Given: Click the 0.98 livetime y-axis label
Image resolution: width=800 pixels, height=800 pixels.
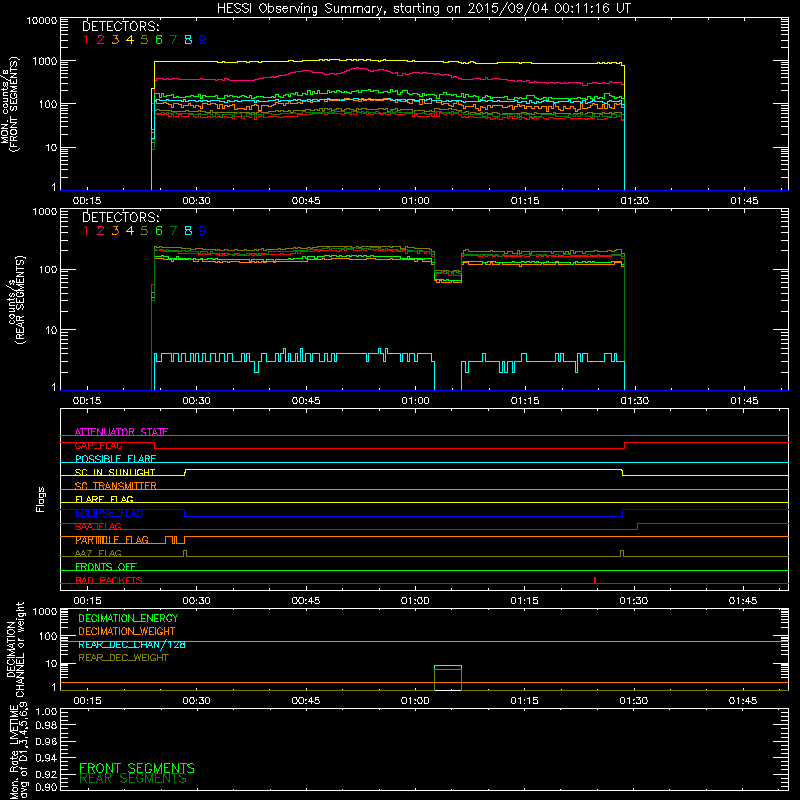Looking at the screenshot, I should (x=46, y=725).
